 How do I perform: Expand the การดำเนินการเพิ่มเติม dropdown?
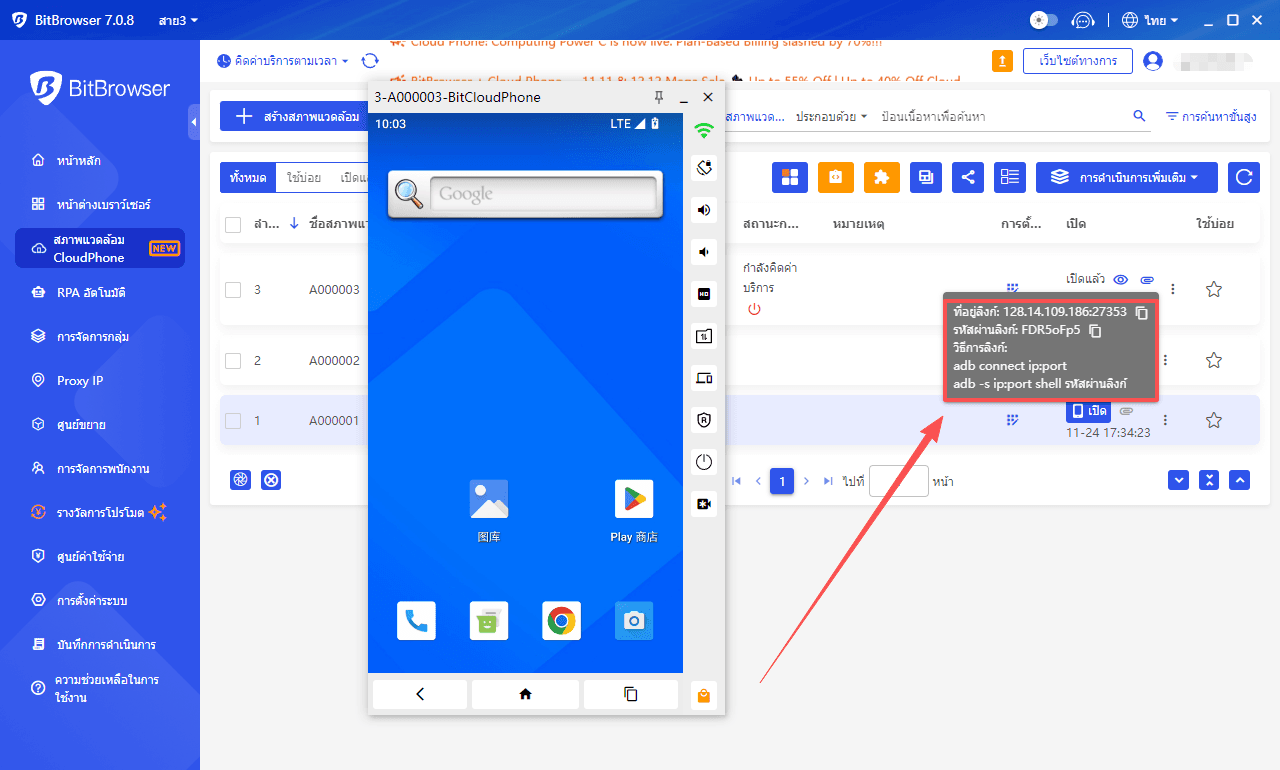click(x=1126, y=177)
